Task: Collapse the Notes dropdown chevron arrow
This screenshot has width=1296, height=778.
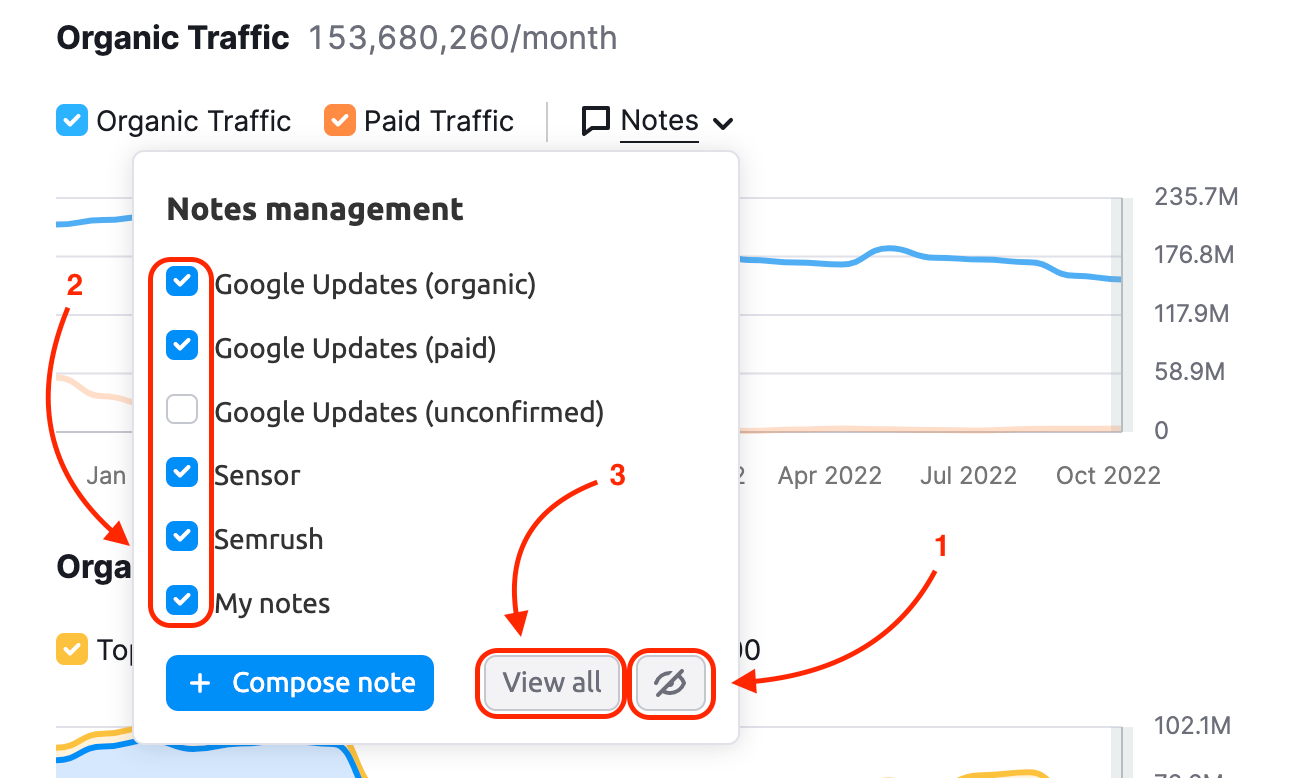Action: pos(723,124)
